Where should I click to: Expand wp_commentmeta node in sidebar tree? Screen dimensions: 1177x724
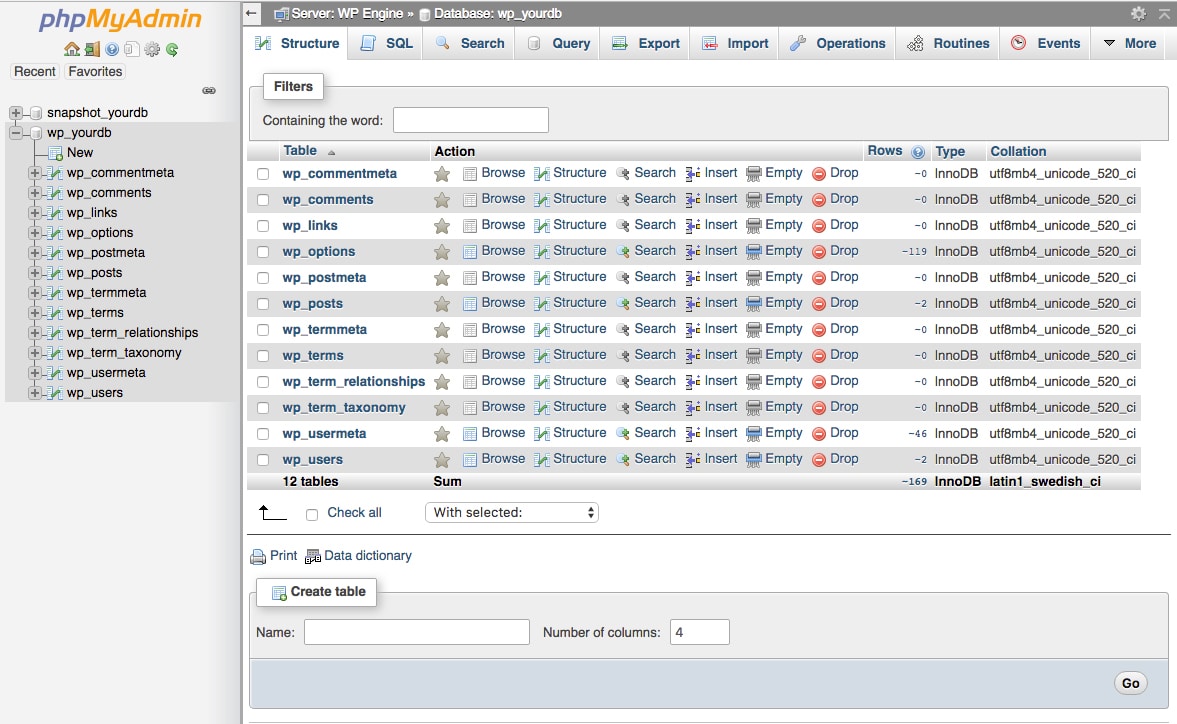point(35,173)
